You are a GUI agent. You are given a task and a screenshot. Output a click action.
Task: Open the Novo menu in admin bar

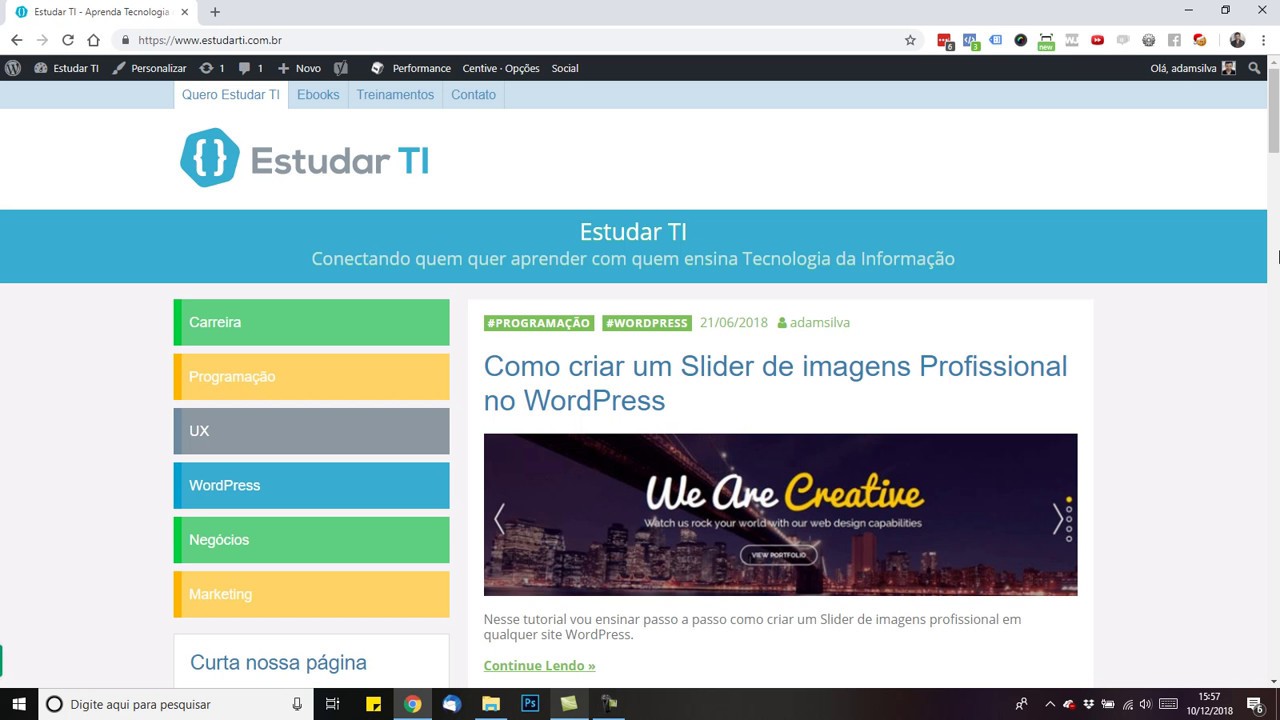click(x=299, y=68)
